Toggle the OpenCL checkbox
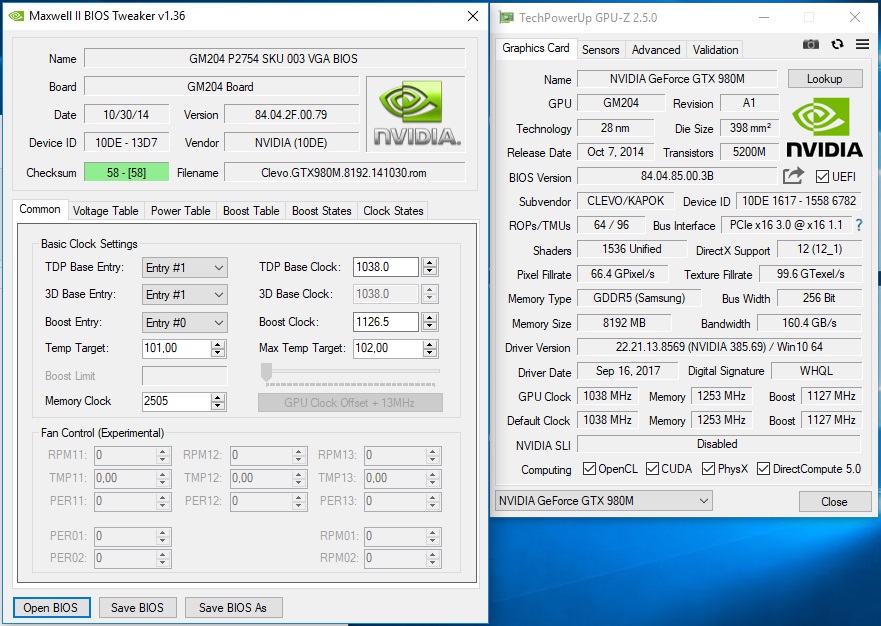Screen dimensions: 881x626 (x=589, y=469)
